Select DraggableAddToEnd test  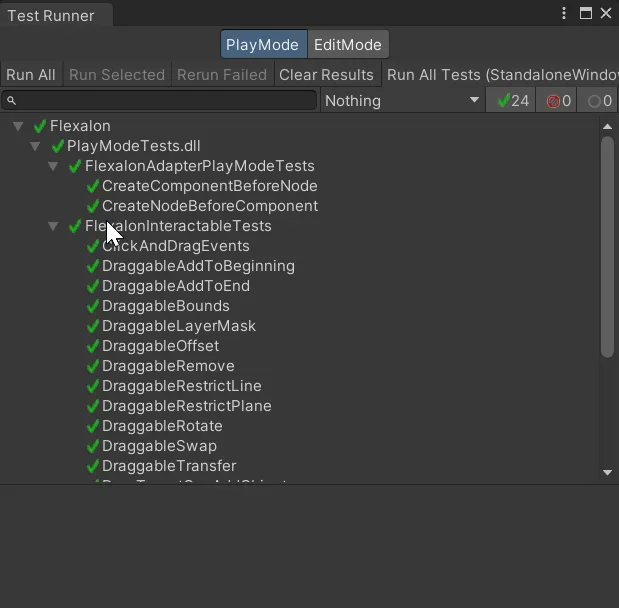299,286
